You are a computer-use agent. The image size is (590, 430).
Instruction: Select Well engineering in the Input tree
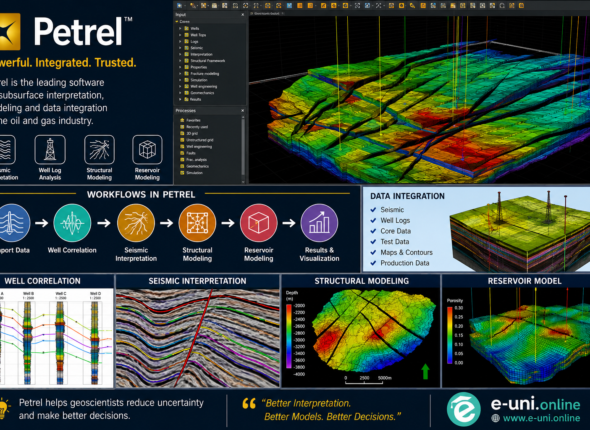coord(204,87)
